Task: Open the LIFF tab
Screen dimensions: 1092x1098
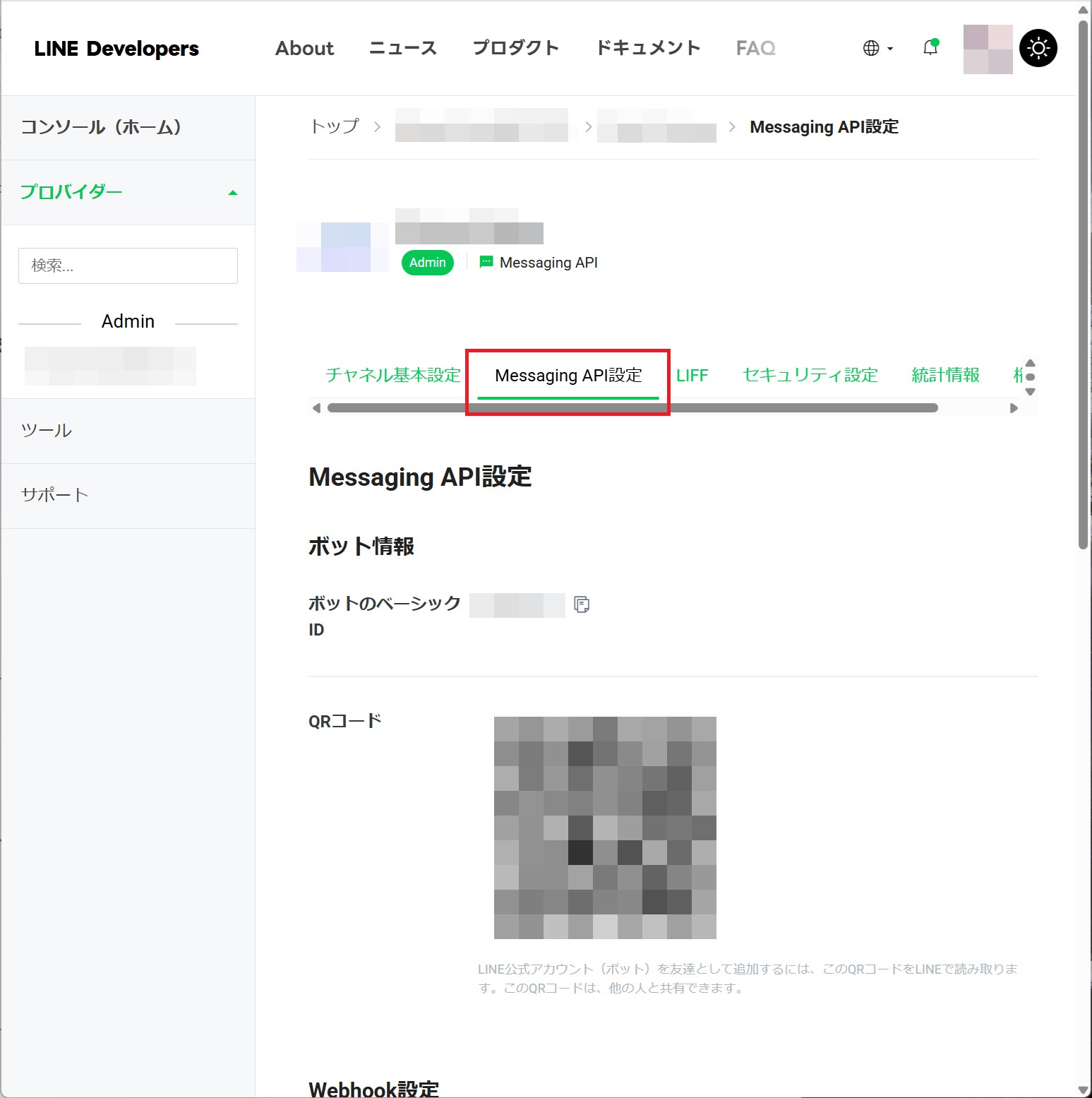Action: [x=692, y=375]
